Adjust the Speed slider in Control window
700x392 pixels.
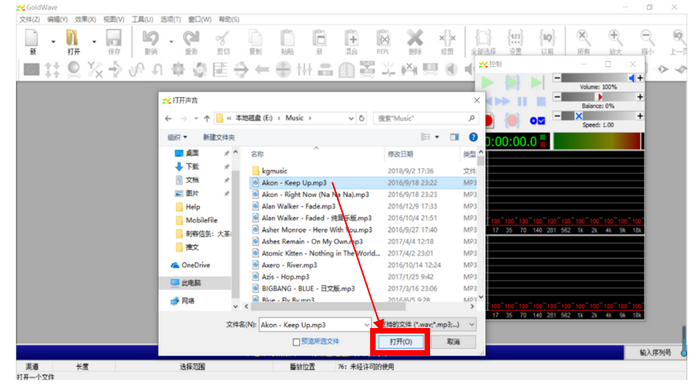[x=598, y=116]
